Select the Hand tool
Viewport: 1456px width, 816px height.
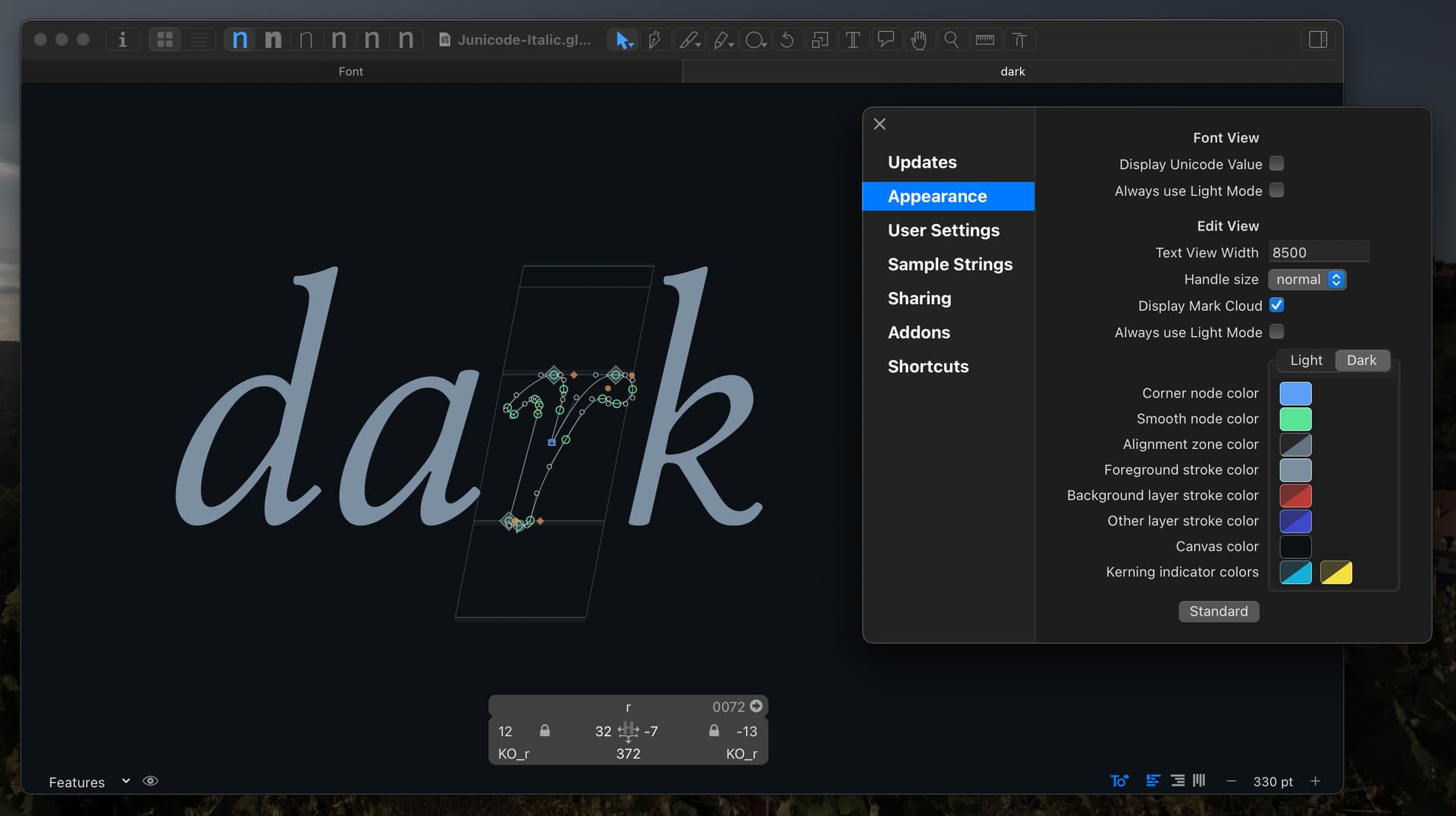point(918,39)
